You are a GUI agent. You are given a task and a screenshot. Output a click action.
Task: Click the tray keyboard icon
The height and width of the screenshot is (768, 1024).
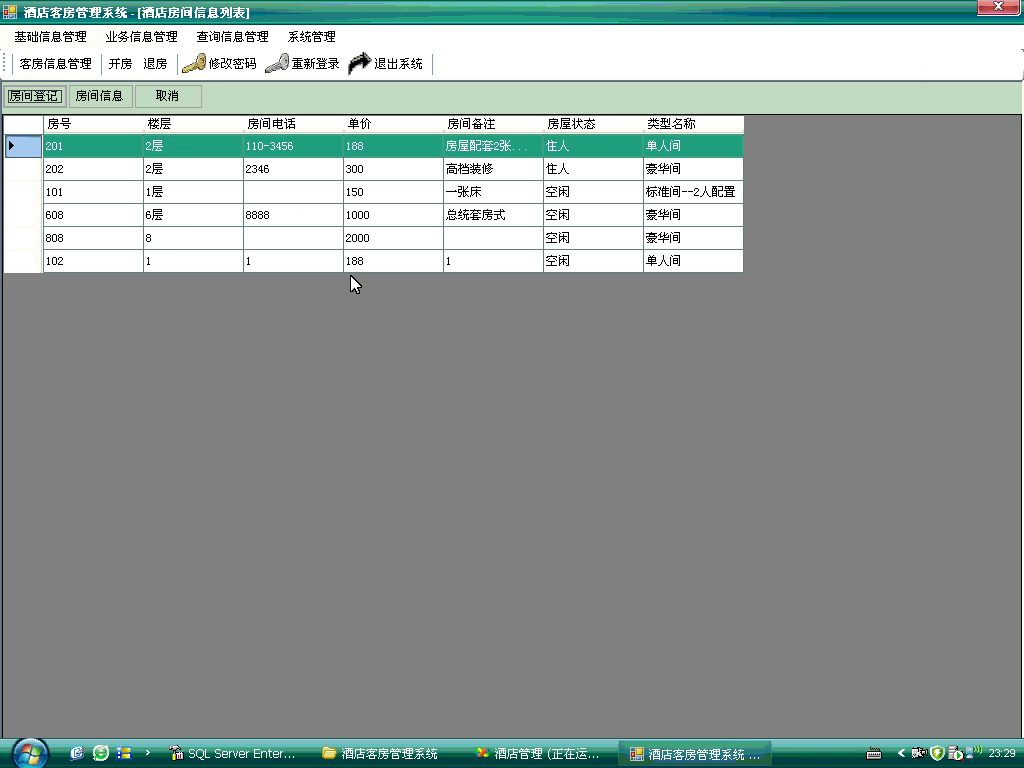874,754
